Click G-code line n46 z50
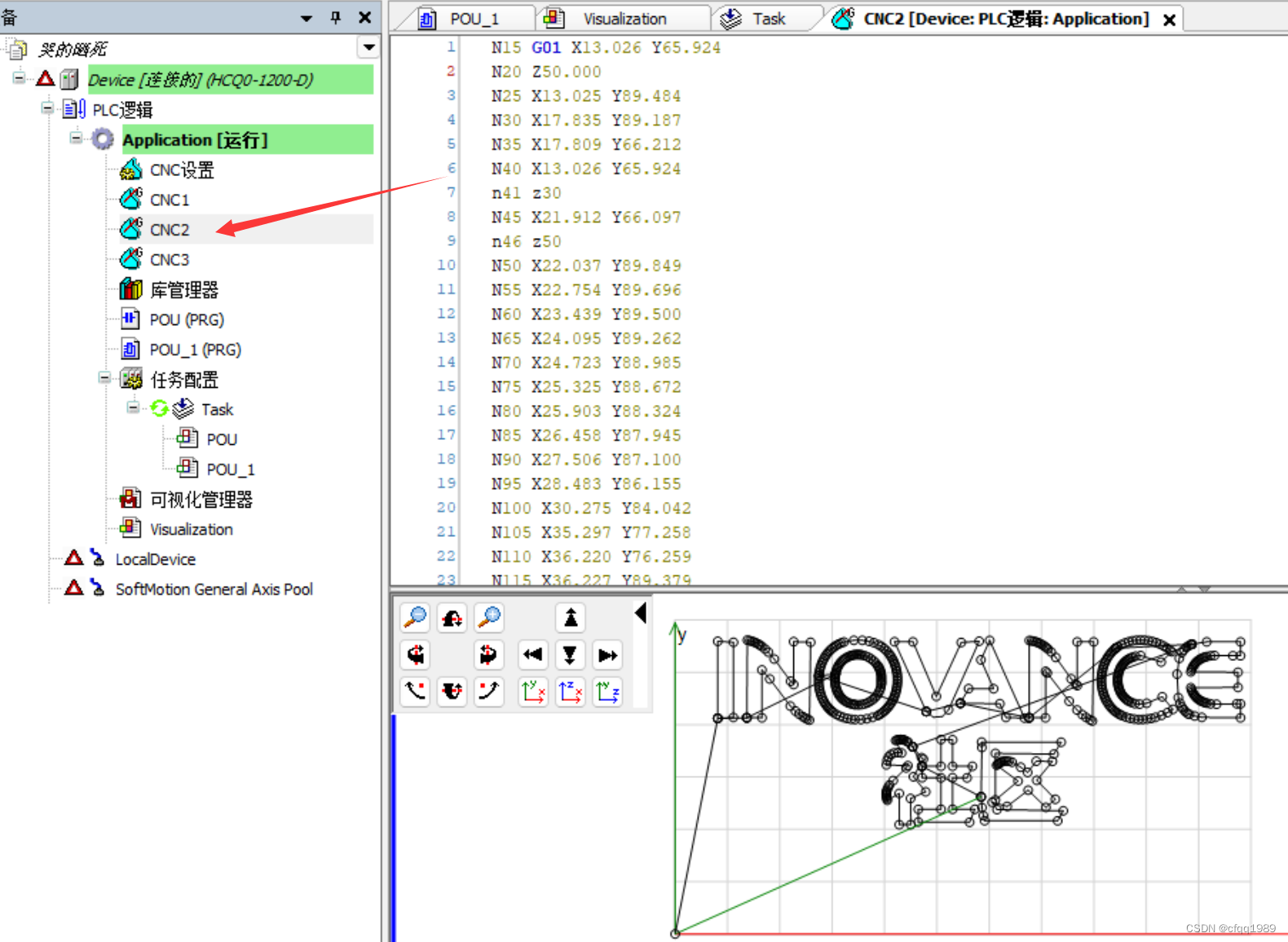This screenshot has height=942, width=1288. 526,241
